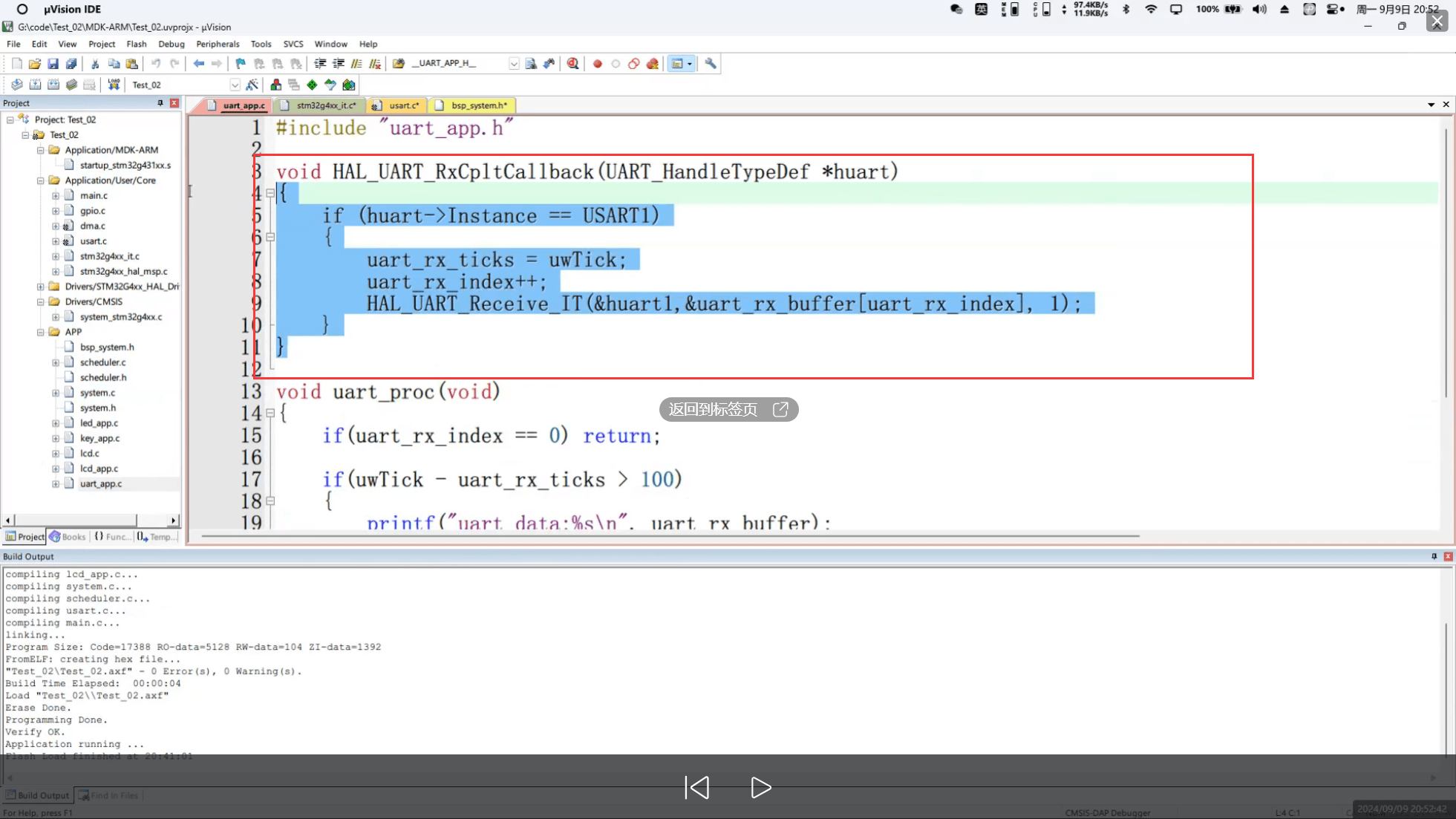Collapse the code fold at line 4
The image size is (1456, 819).
pyautogui.click(x=270, y=193)
